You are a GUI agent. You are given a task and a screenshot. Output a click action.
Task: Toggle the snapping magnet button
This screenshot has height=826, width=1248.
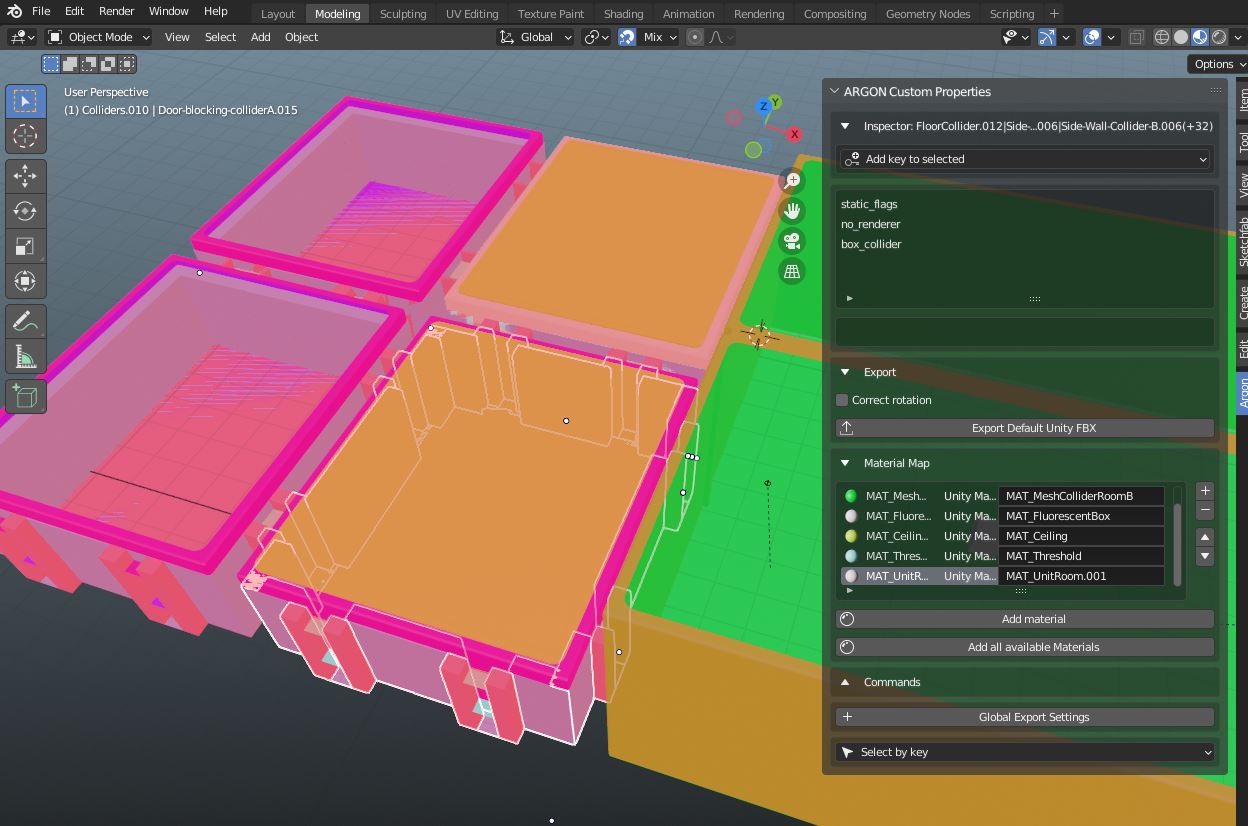coord(627,37)
